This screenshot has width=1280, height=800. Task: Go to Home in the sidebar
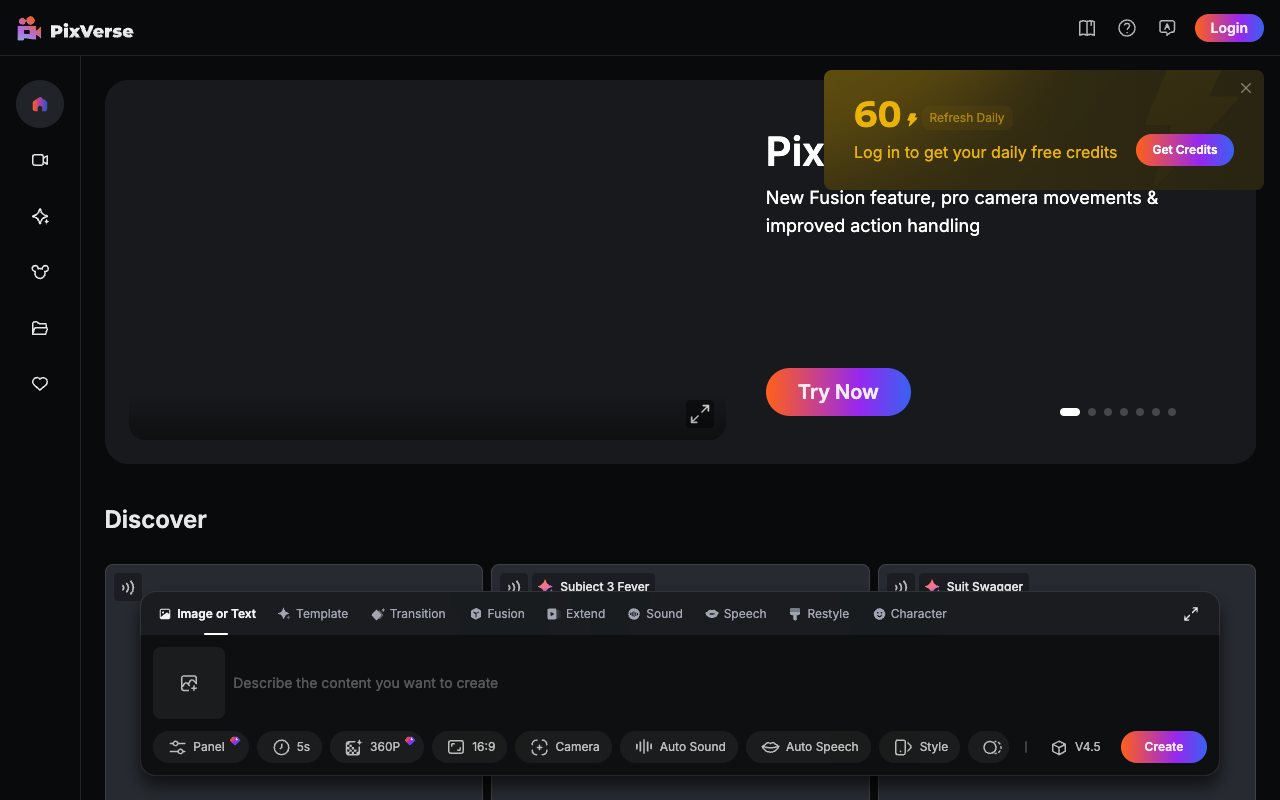40,104
